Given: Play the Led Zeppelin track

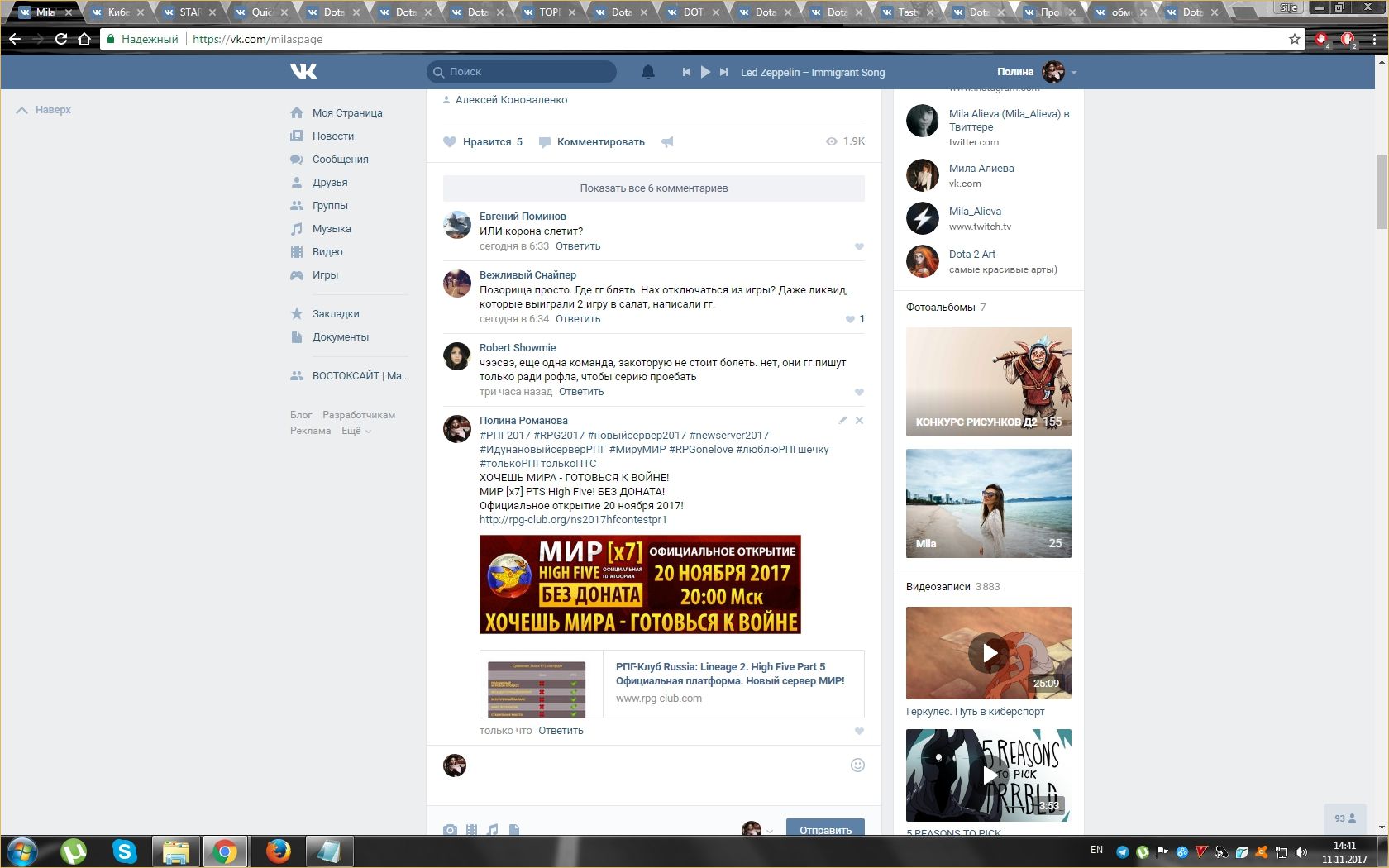Looking at the screenshot, I should (x=705, y=72).
